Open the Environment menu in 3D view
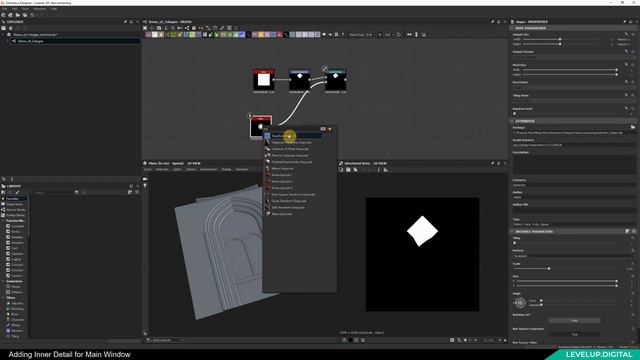Screen dimensions: 640x360 click(x=209, y=169)
